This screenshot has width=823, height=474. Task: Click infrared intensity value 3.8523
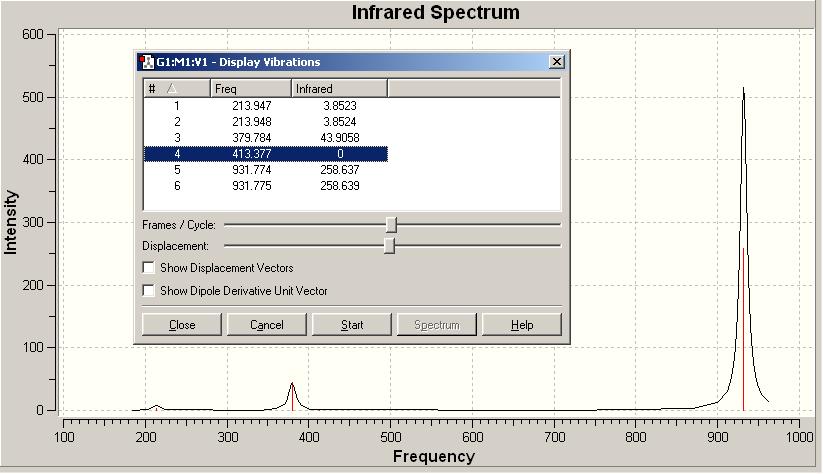click(x=340, y=106)
